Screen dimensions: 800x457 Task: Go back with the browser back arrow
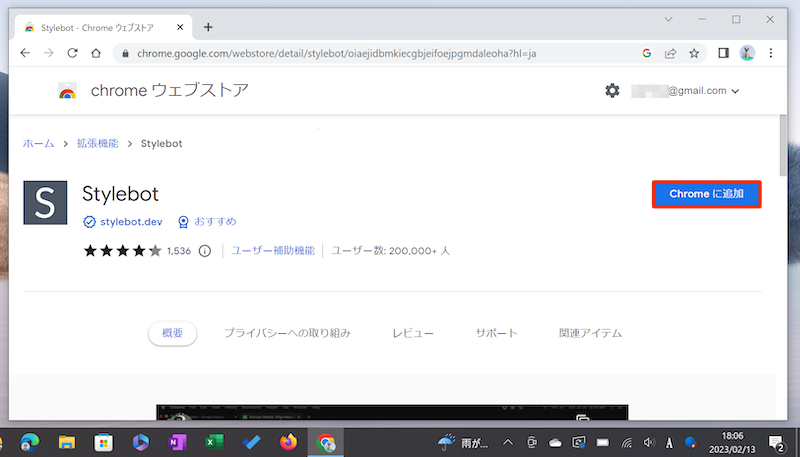pos(24,53)
